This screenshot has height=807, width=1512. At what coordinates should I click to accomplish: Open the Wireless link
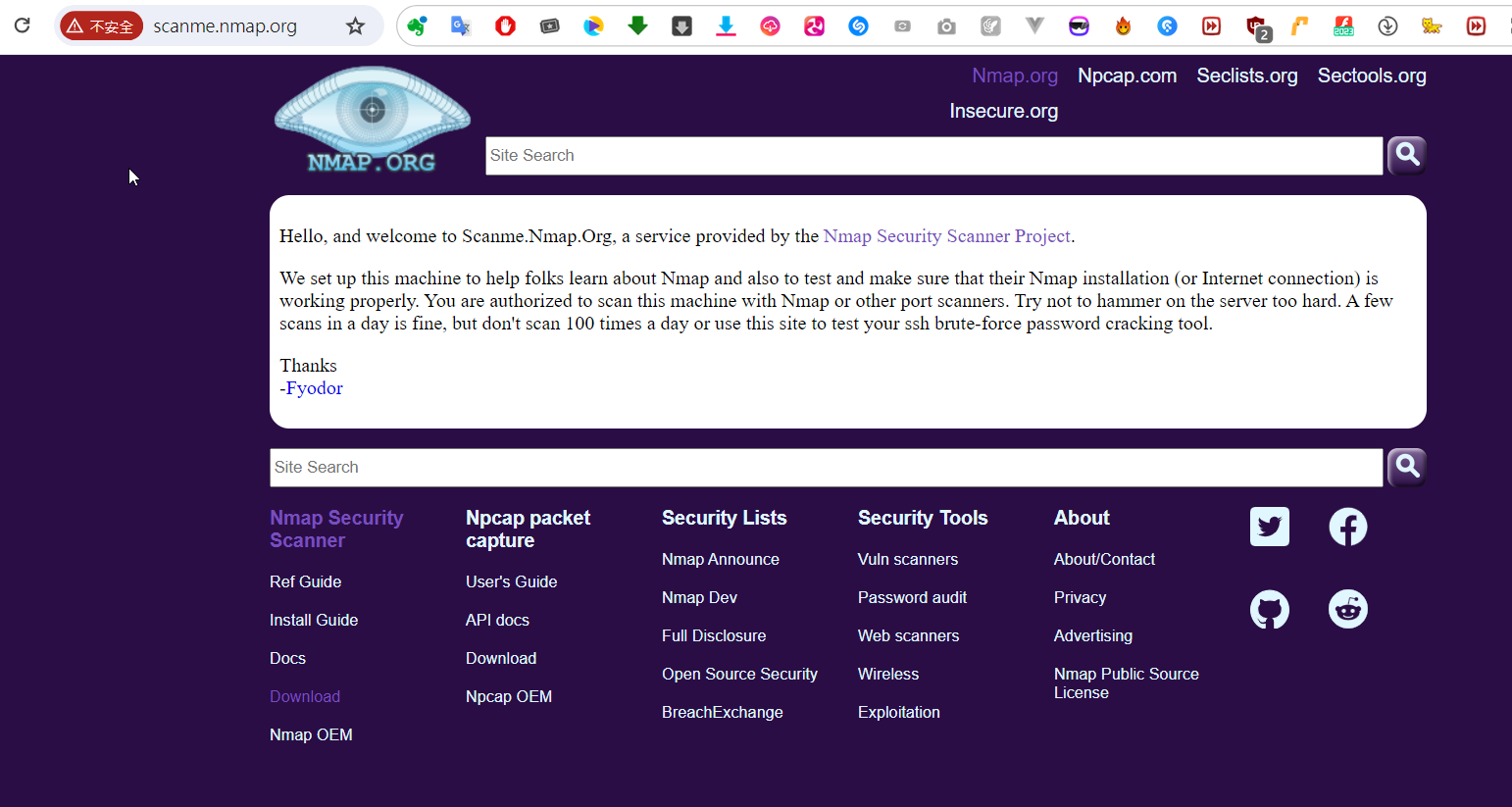click(x=888, y=674)
